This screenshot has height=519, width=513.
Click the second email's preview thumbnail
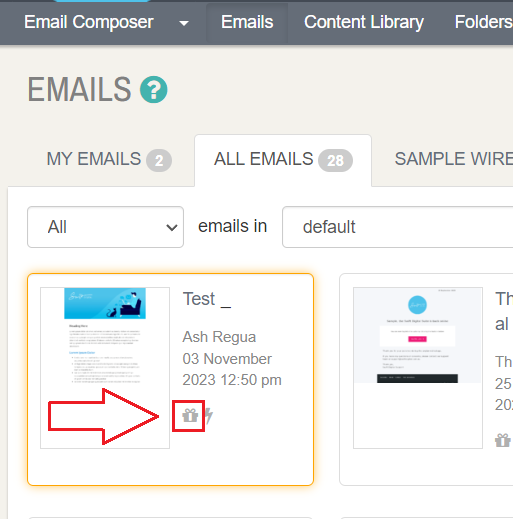[x=418, y=368]
